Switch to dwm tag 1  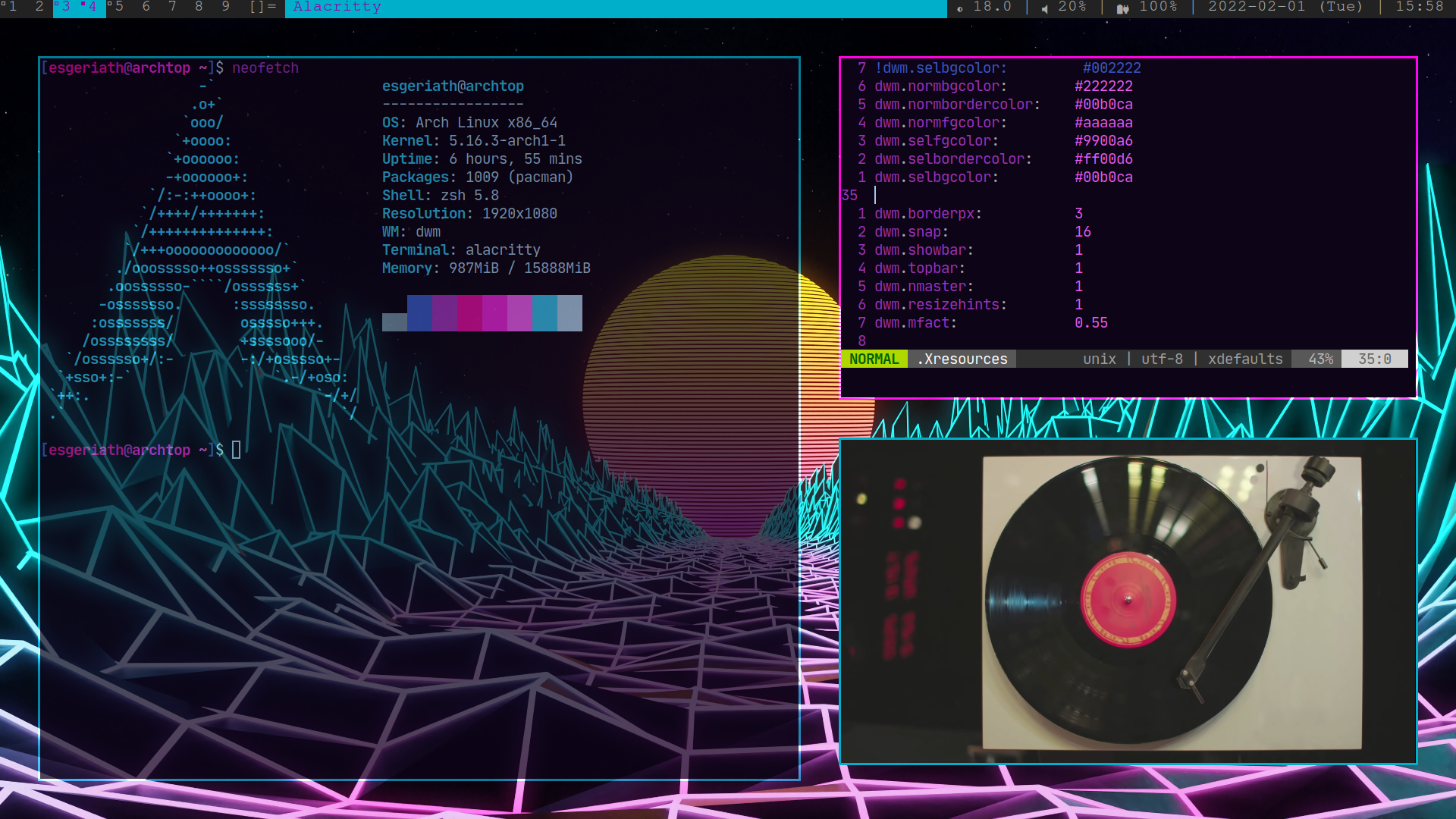point(12,7)
